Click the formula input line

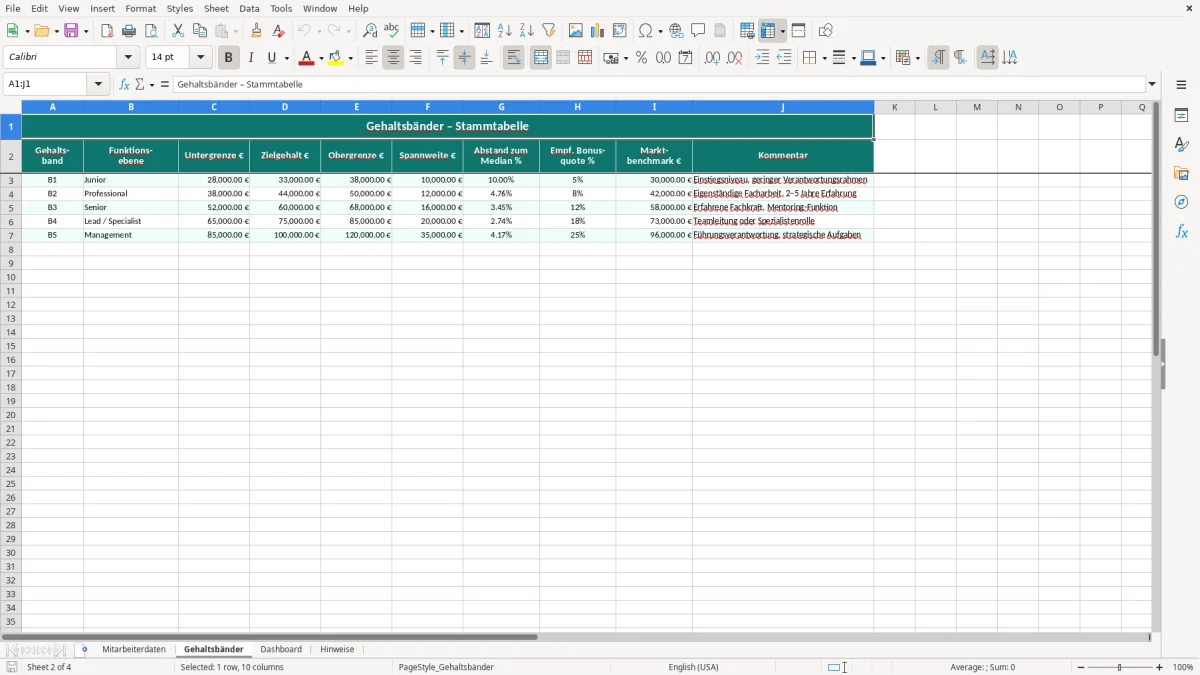(659, 85)
